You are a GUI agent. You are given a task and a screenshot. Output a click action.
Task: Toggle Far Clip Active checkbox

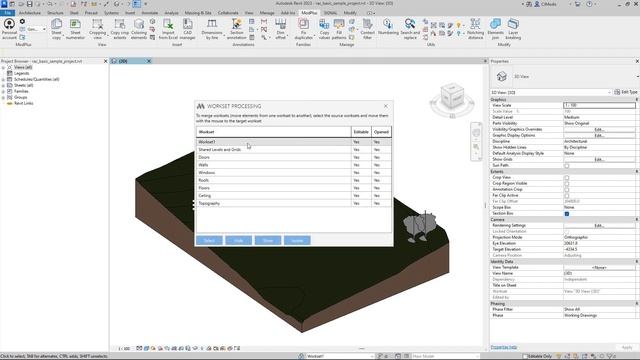pyautogui.click(x=567, y=196)
